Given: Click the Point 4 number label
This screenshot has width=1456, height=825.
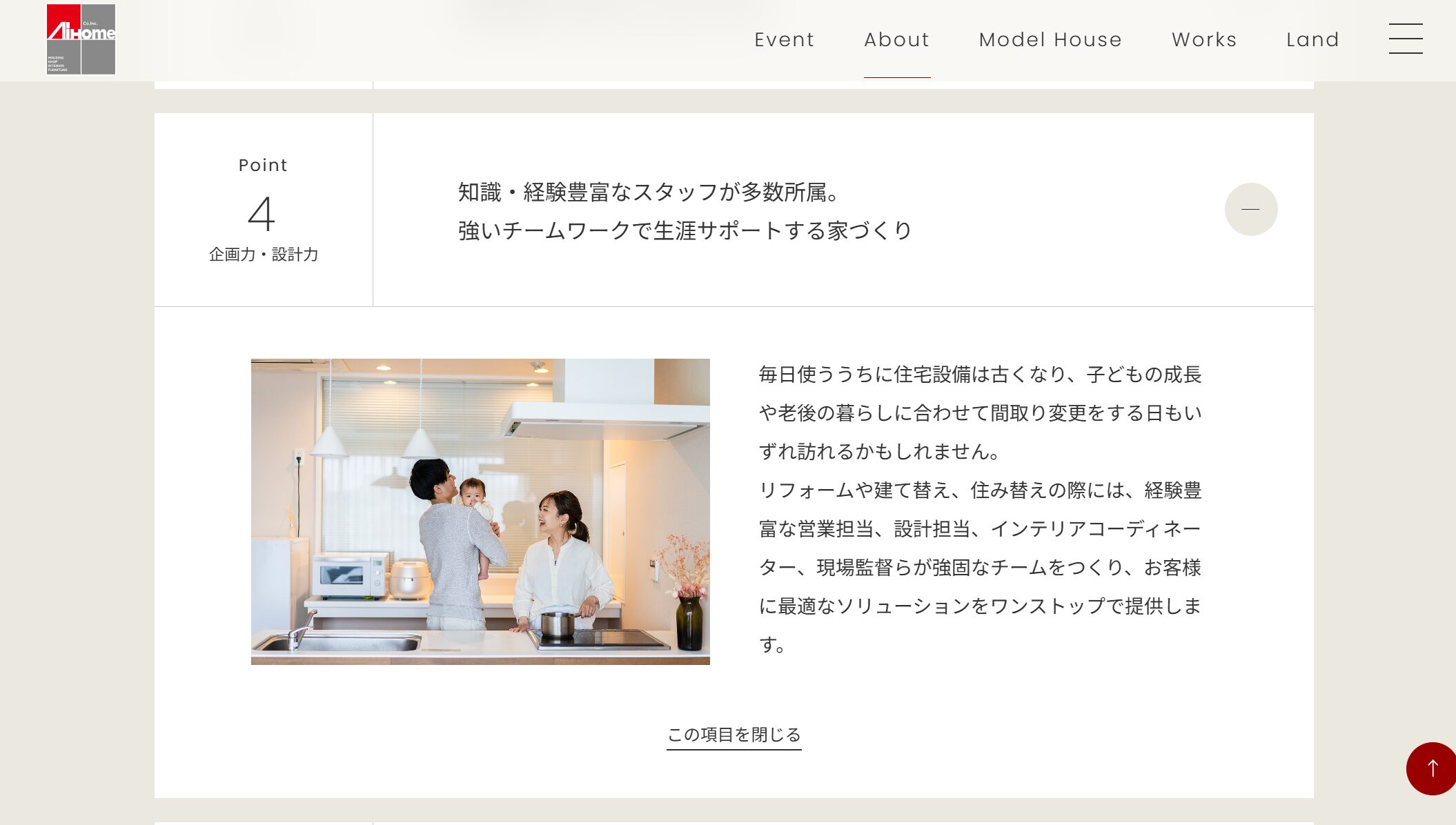Looking at the screenshot, I should 262,214.
